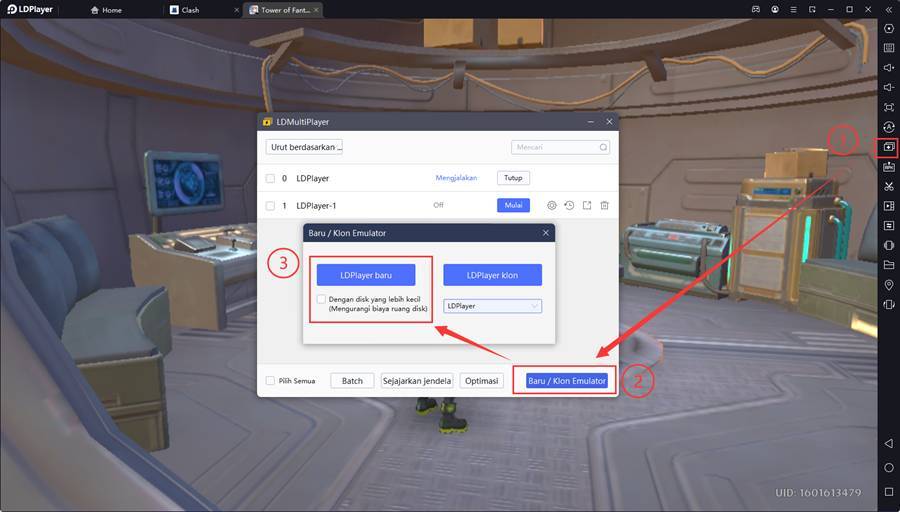The width and height of the screenshot is (900, 512).
Task: Minimize the LDMultiPlayer window
Action: pos(591,122)
